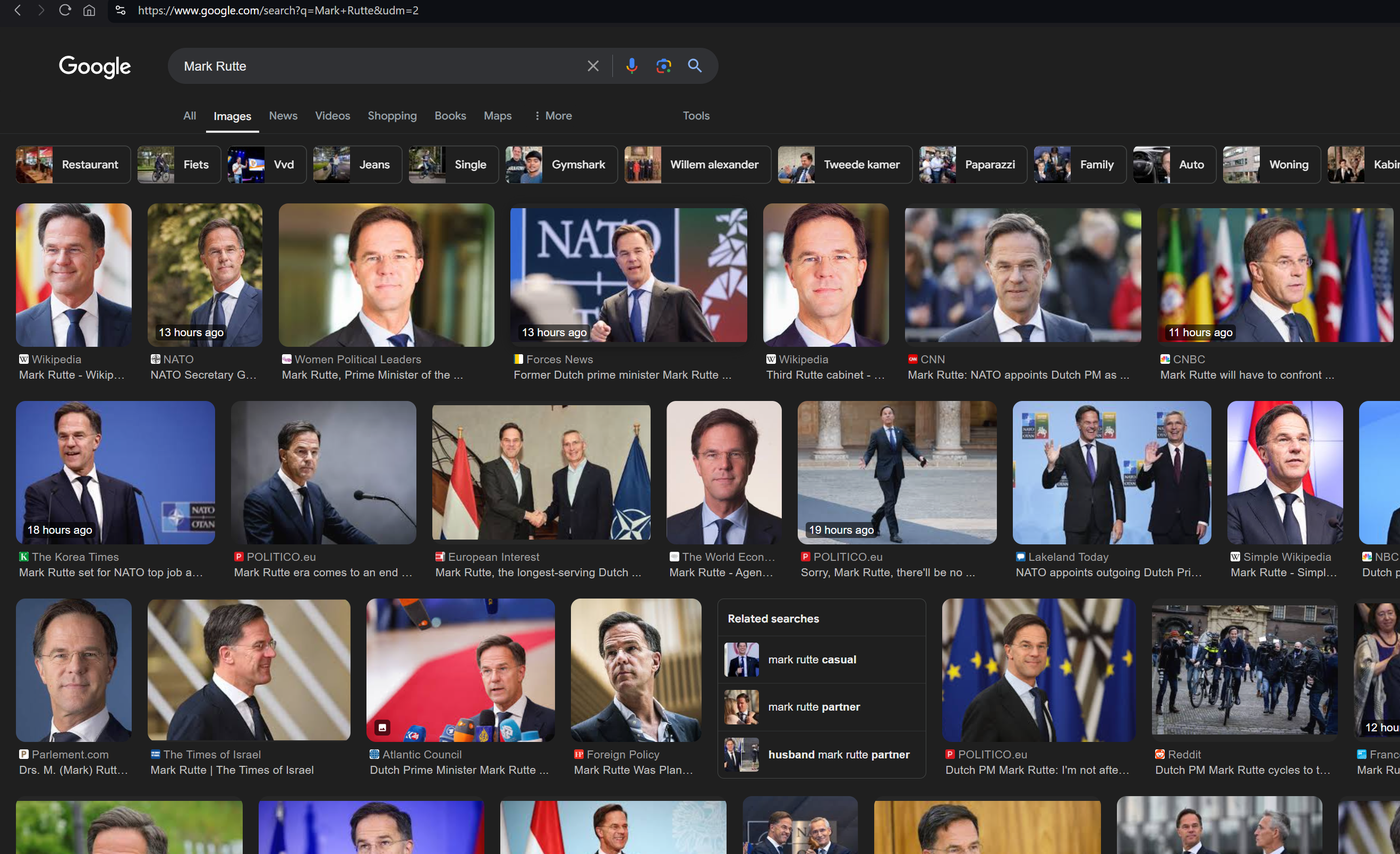Click the browser forward arrow
Image resolution: width=1400 pixels, height=854 pixels.
click(x=41, y=10)
